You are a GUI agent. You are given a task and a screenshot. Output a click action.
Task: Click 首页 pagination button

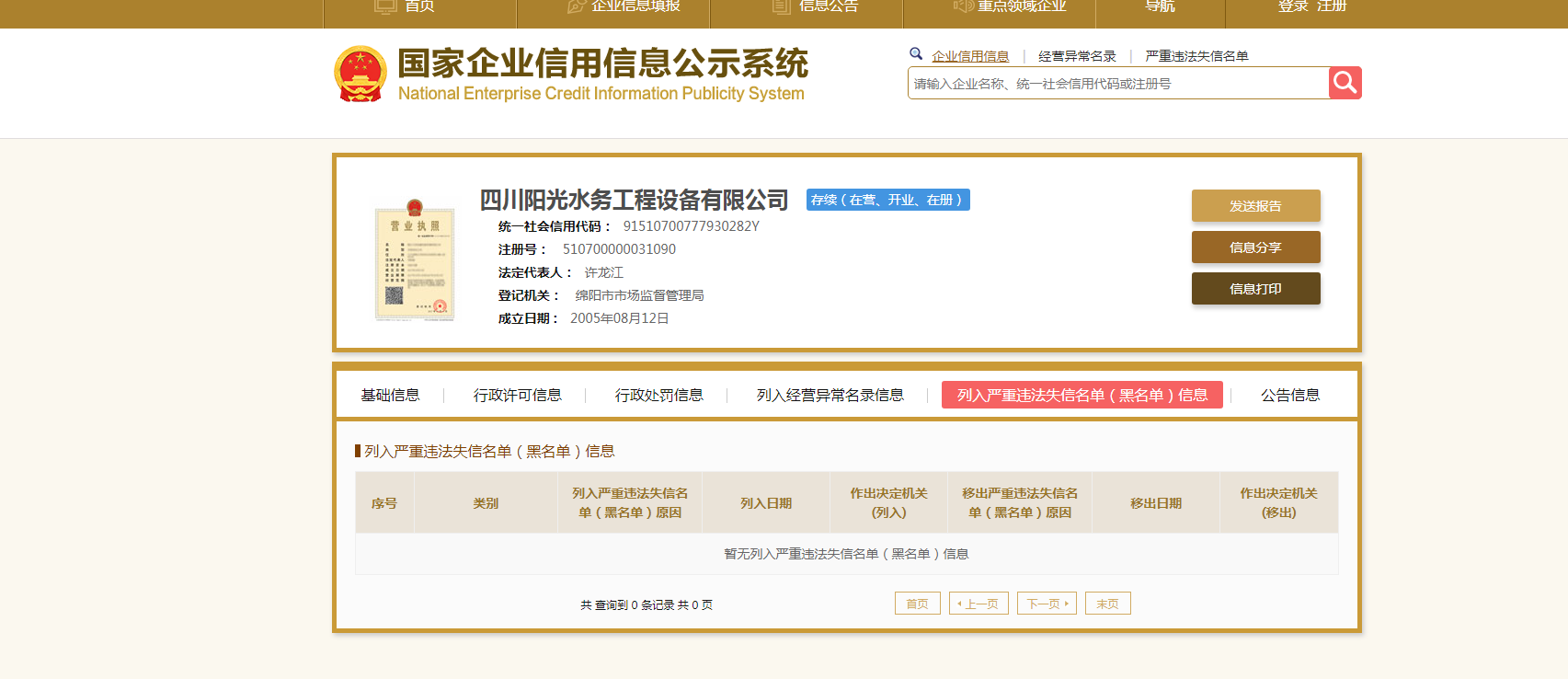(918, 604)
